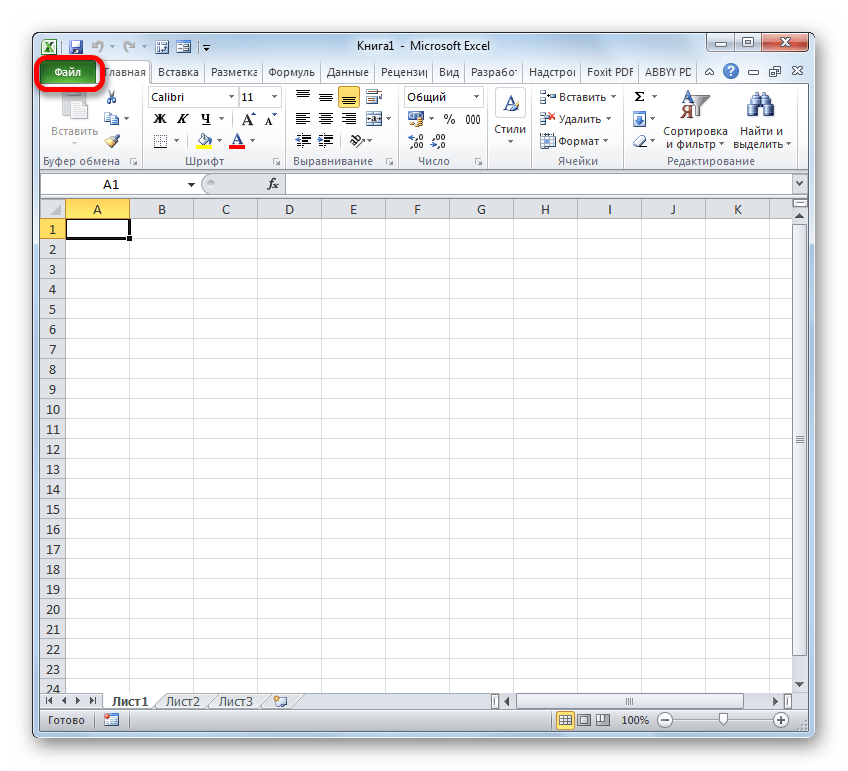
Task: Click the zoom slider handle
Action: (723, 720)
